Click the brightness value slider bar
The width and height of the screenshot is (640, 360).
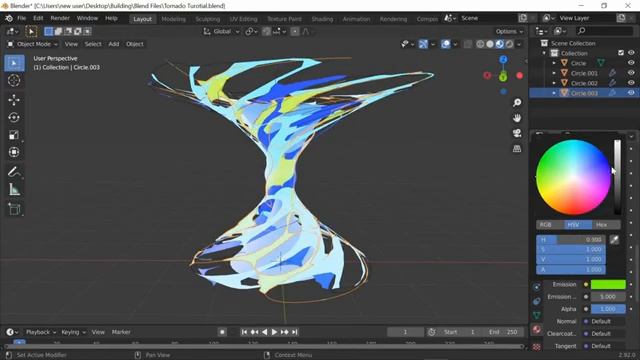(618, 177)
